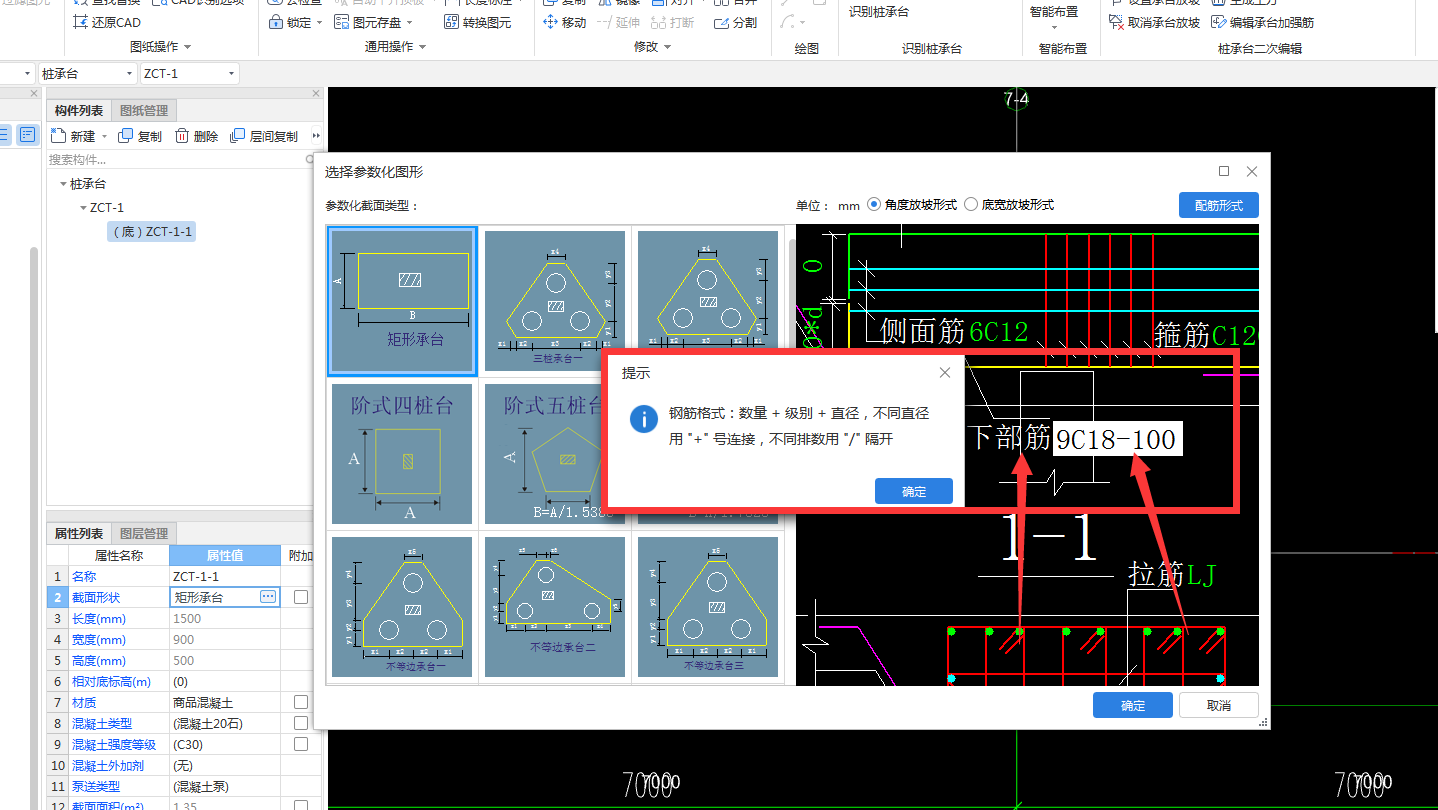Image resolution: width=1438 pixels, height=810 pixels.
Task: Select the 三桩承台一 section thumbnail
Action: click(555, 301)
